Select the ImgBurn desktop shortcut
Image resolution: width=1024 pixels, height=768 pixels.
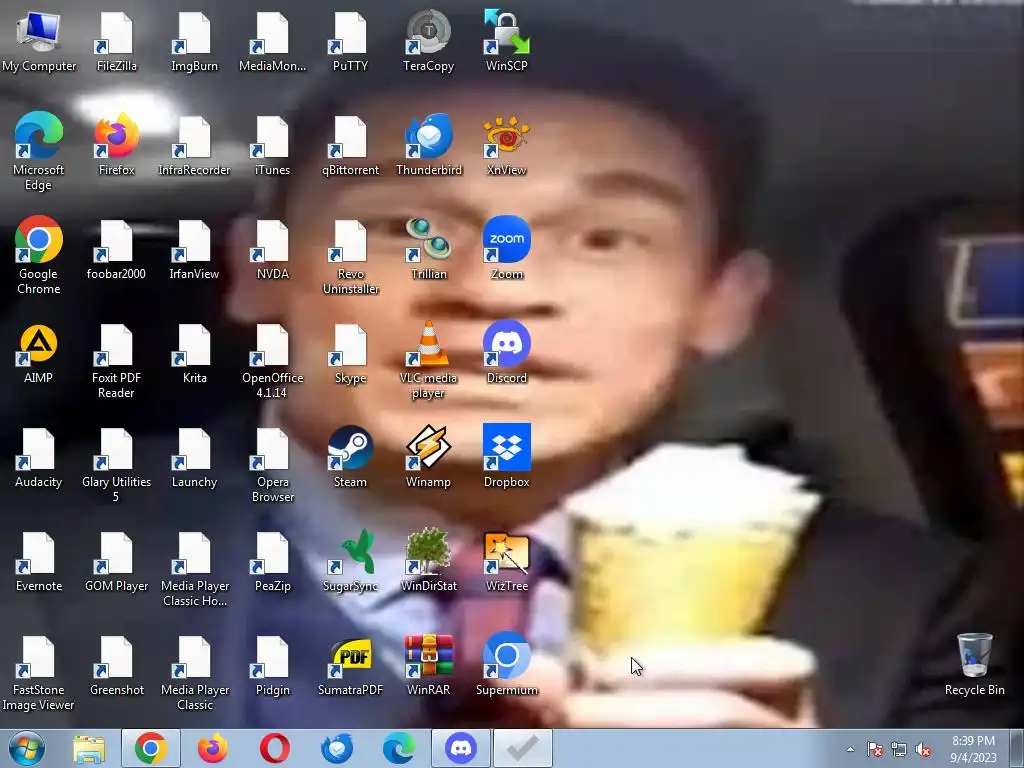194,40
